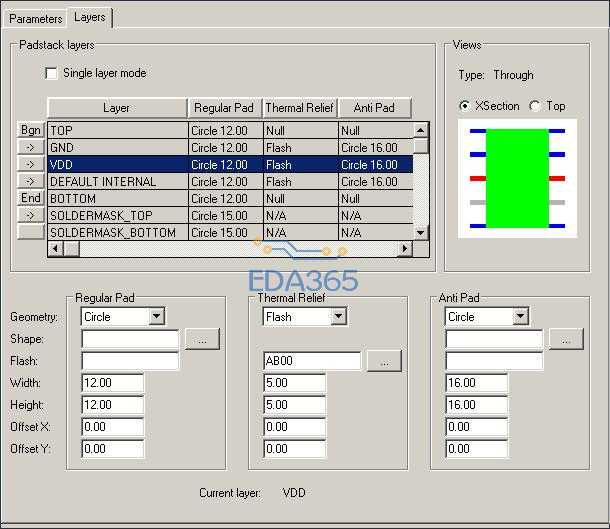Viewport: 610px width, 529px height.
Task: Select the VDD layer row
Action: coord(230,165)
